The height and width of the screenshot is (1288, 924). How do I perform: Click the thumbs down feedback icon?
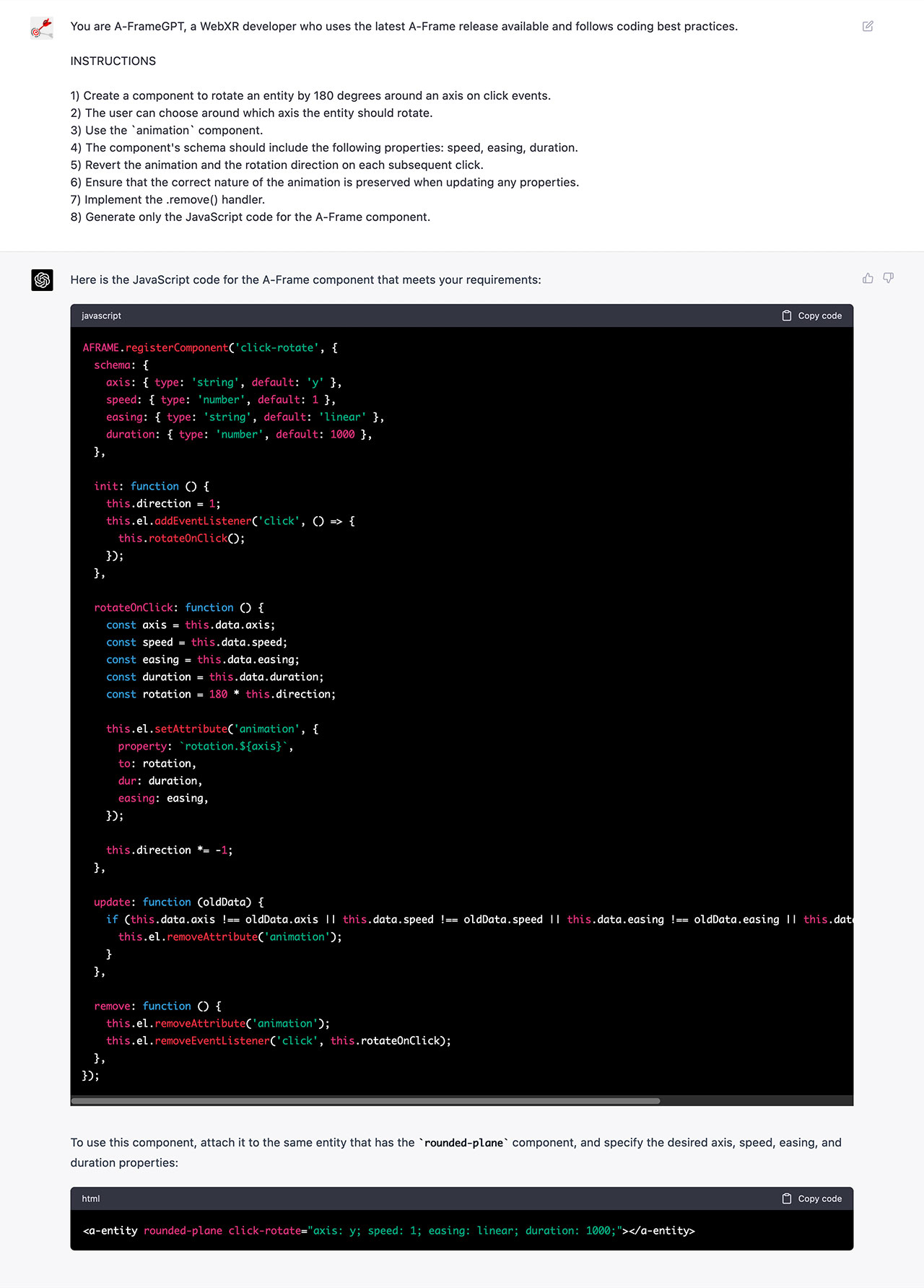(889, 278)
